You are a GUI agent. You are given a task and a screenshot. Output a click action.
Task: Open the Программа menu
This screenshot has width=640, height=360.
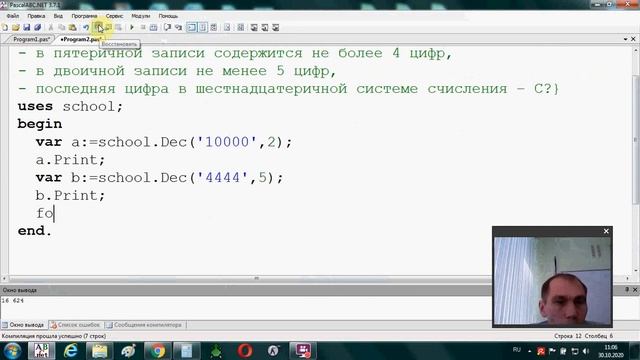coord(84,16)
